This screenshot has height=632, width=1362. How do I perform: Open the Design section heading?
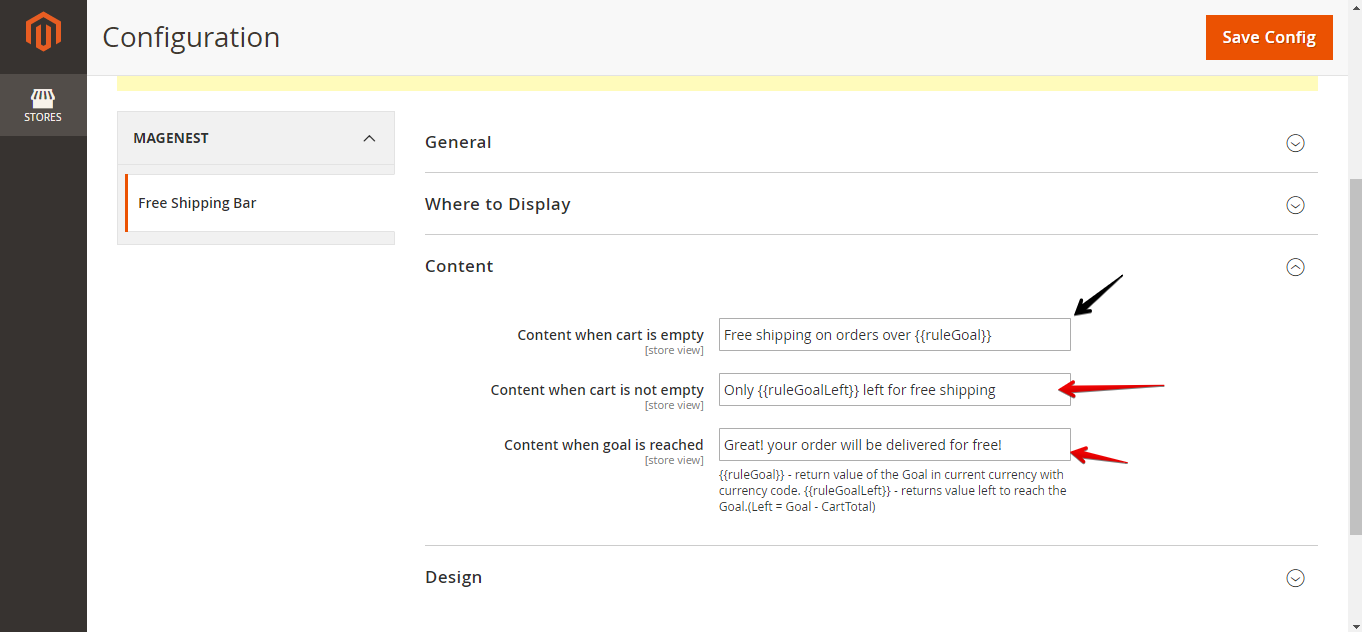tap(453, 577)
